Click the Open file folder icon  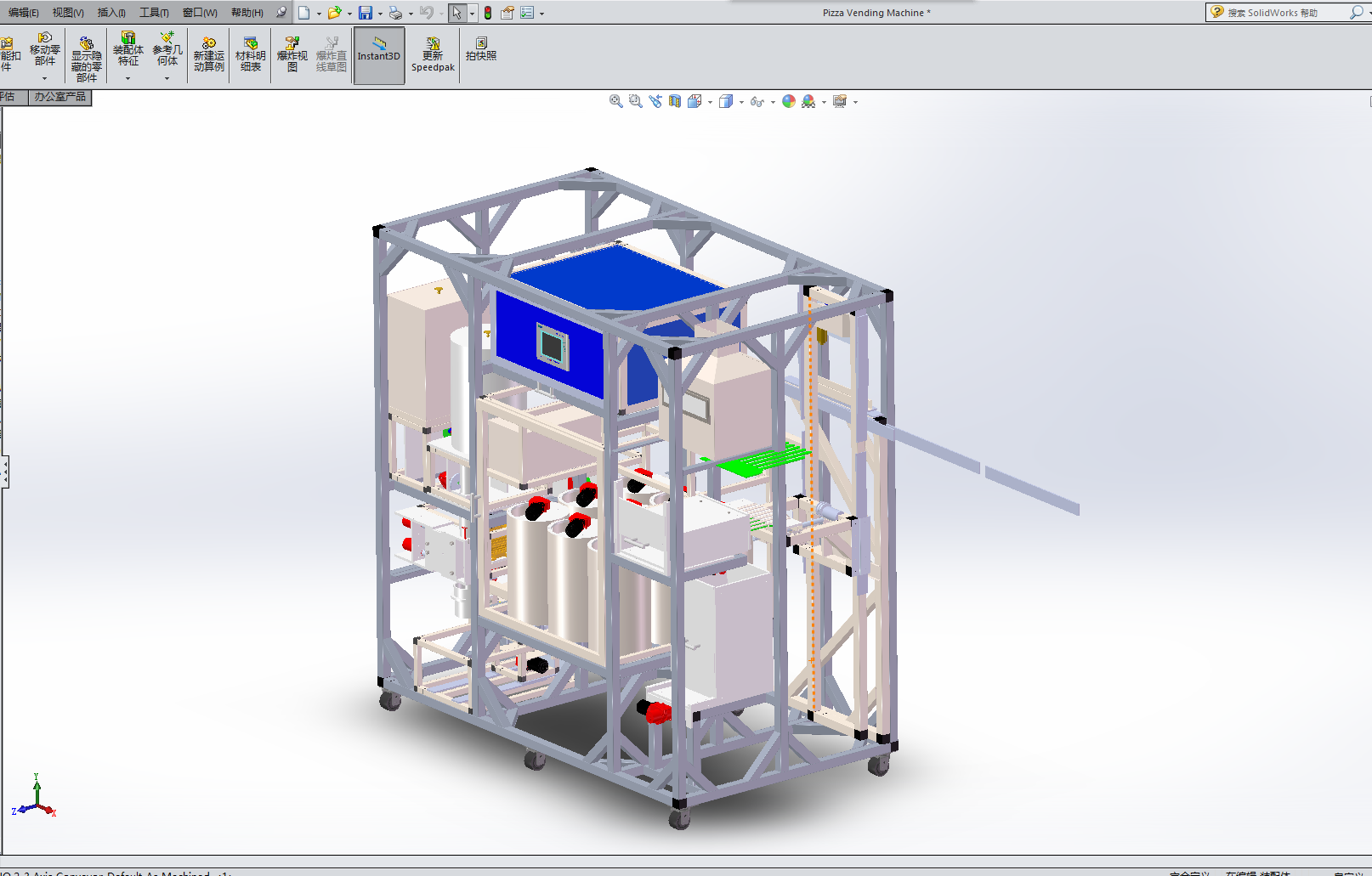click(334, 13)
